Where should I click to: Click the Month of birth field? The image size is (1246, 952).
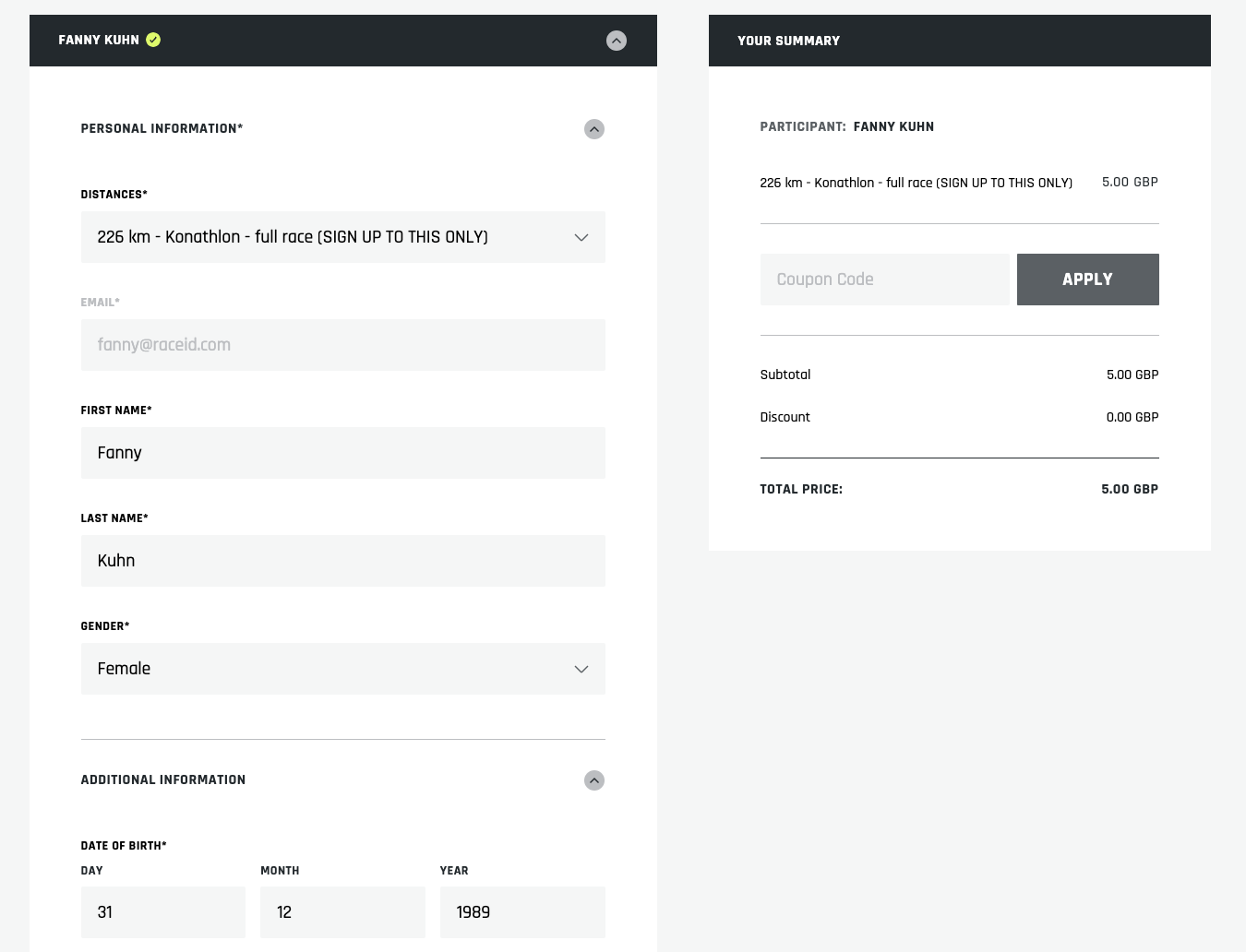(342, 912)
